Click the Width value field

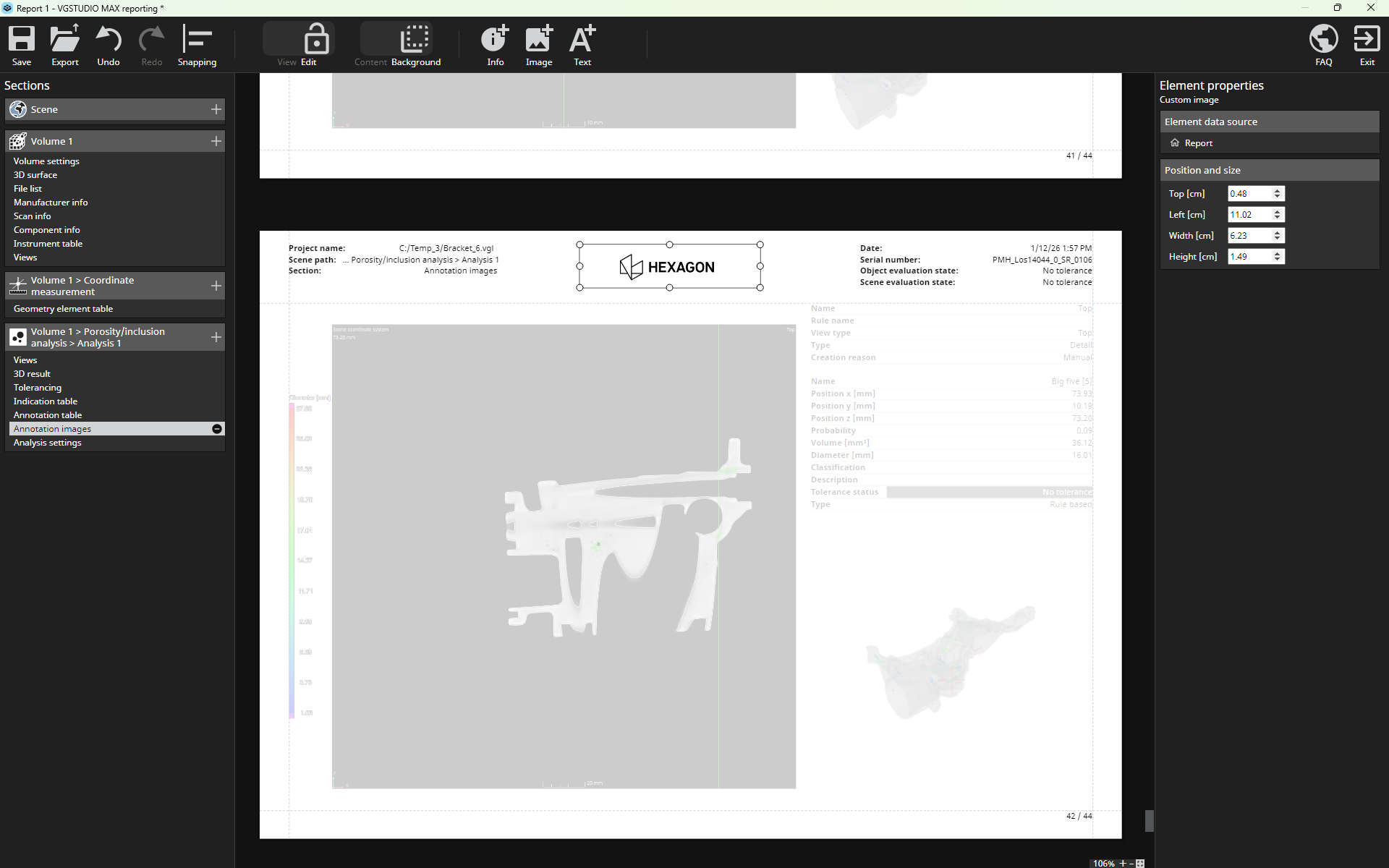[1249, 236]
